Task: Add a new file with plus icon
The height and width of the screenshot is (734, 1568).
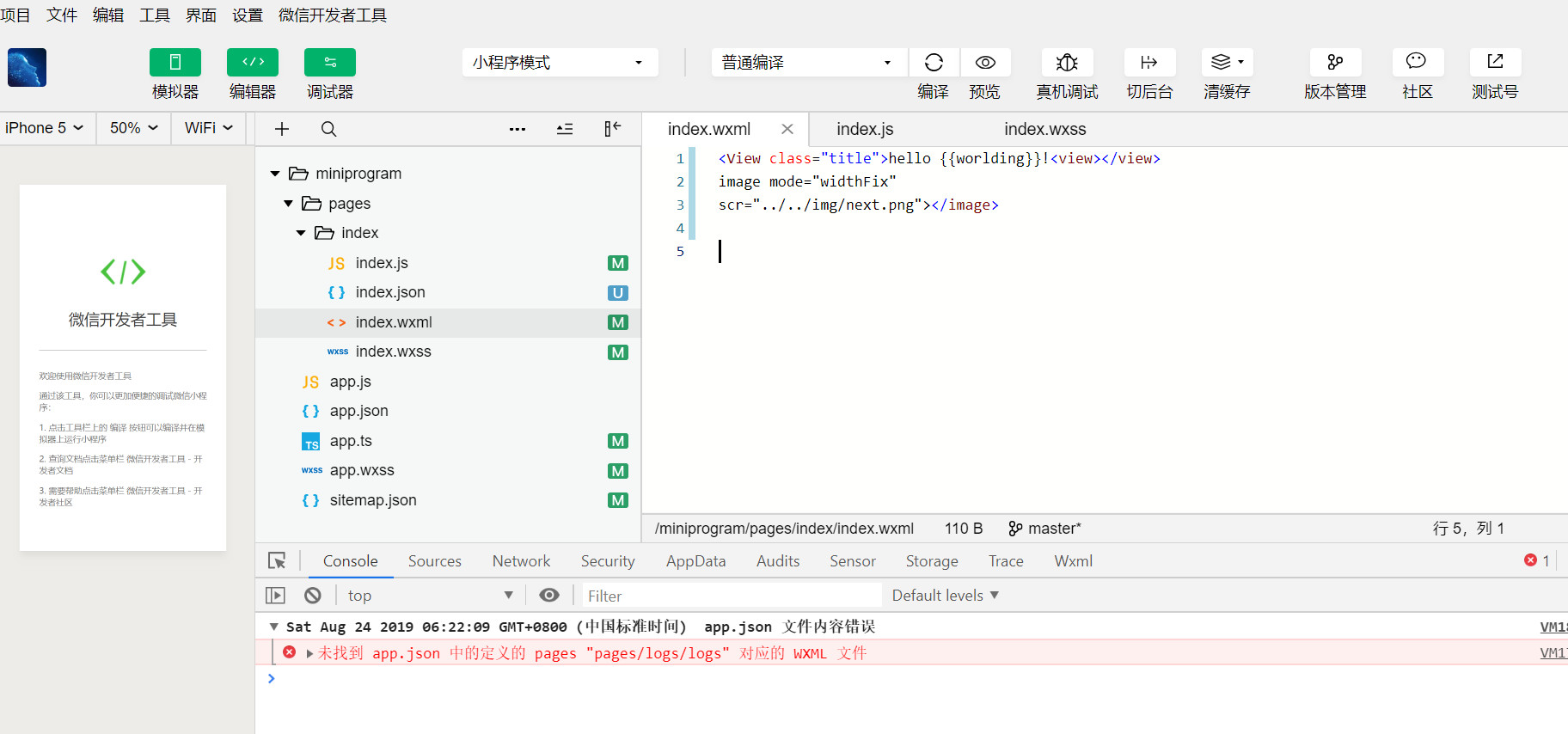Action: [x=281, y=129]
